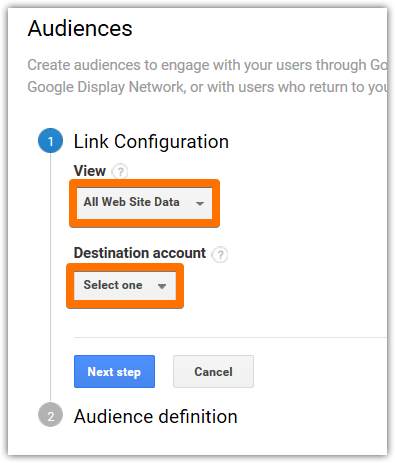Click the horizontal divider above Next step
The width and height of the screenshot is (395, 463).
pyautogui.click(x=230, y=338)
